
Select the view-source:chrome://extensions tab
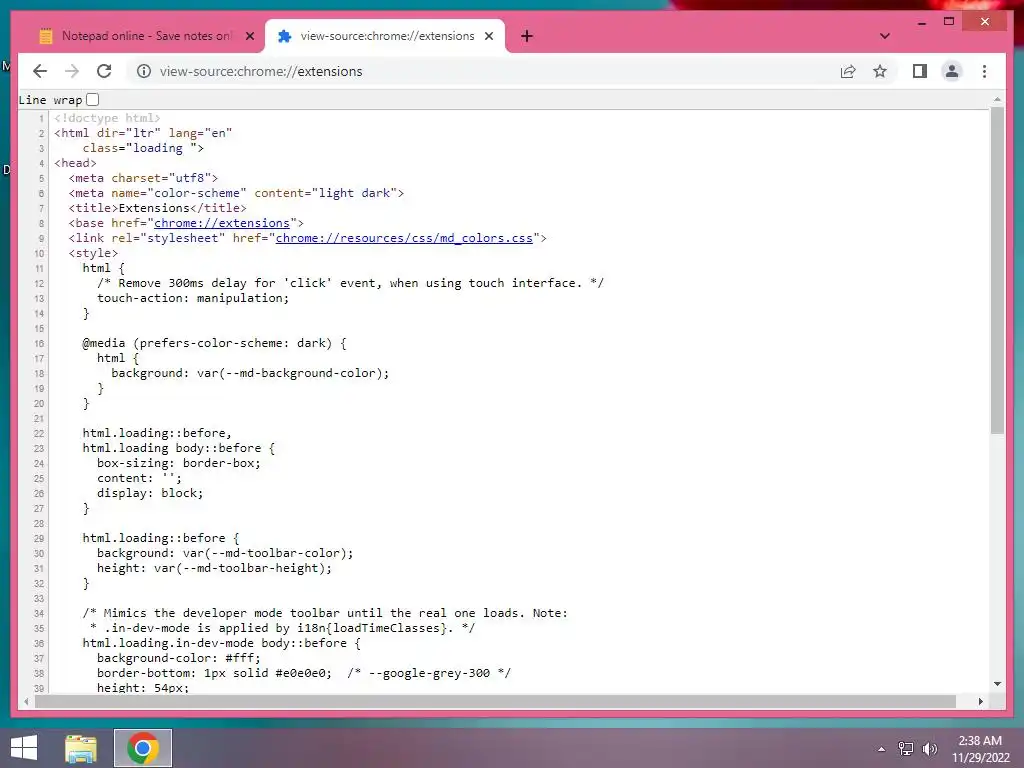point(385,36)
